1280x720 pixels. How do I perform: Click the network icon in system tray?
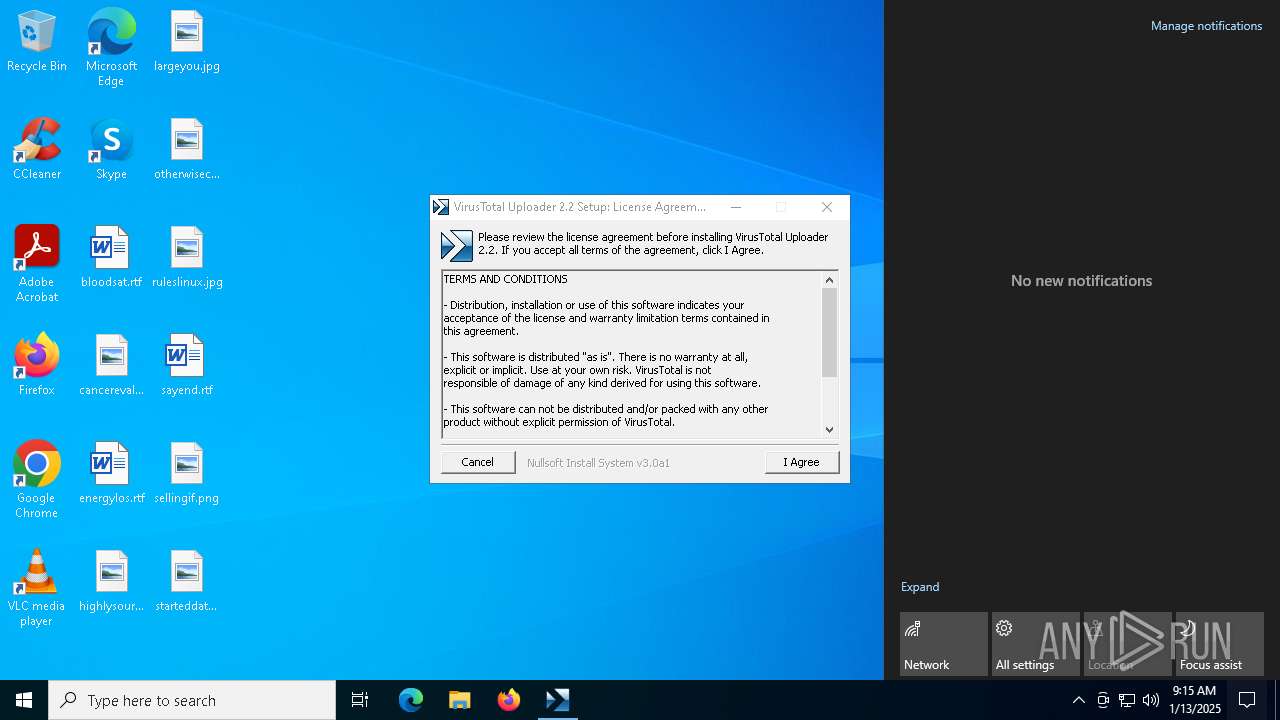[1127, 700]
